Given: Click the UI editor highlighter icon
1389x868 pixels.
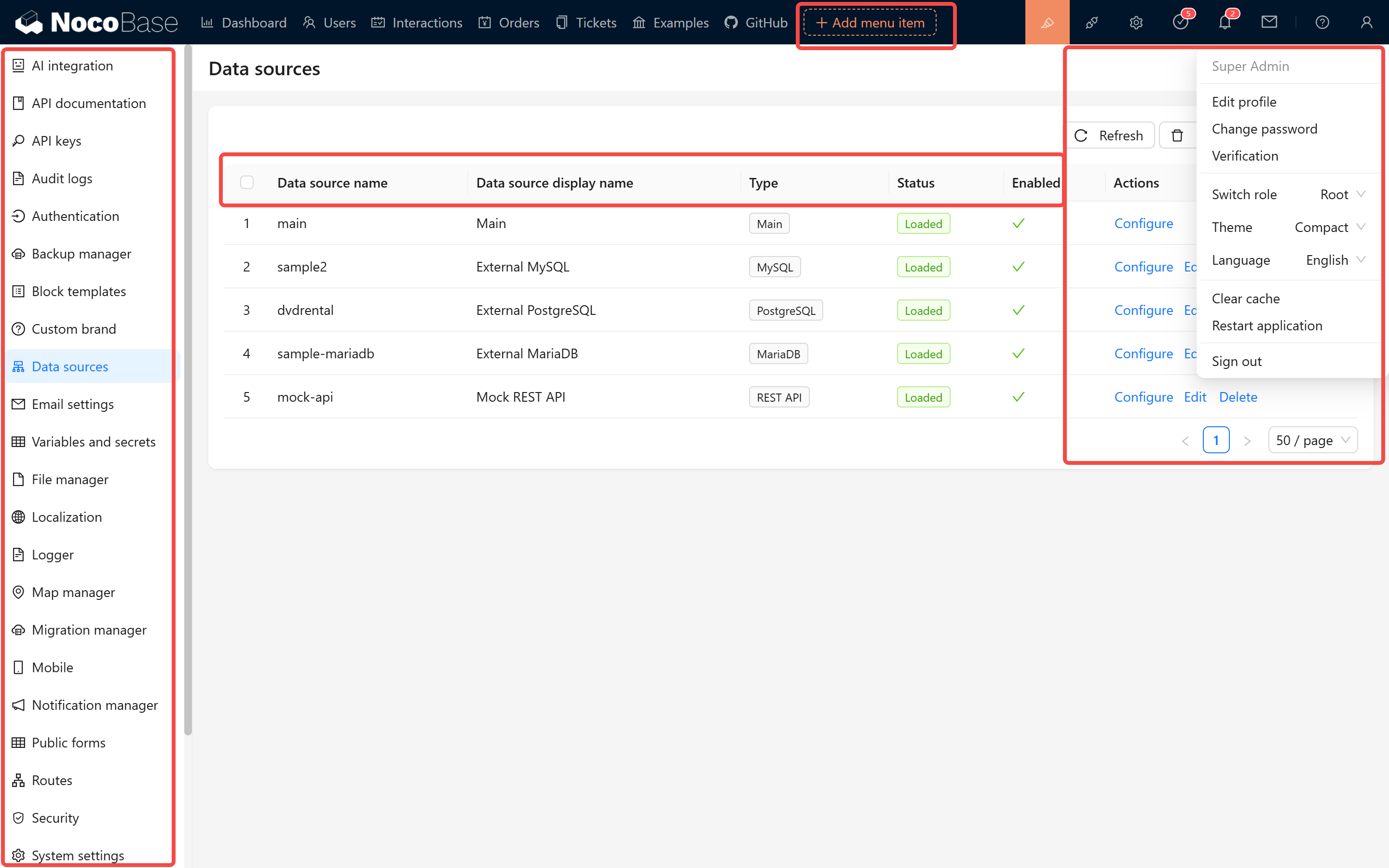Looking at the screenshot, I should click(x=1047, y=22).
